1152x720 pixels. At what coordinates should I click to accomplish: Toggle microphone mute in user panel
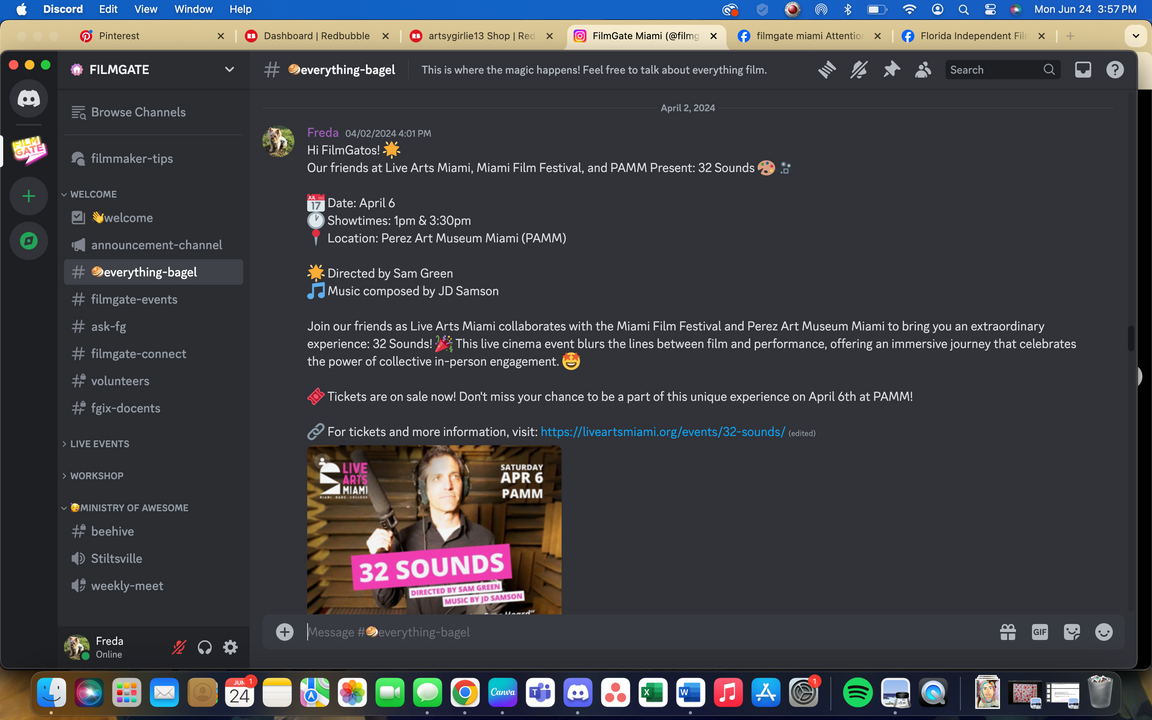coord(179,647)
